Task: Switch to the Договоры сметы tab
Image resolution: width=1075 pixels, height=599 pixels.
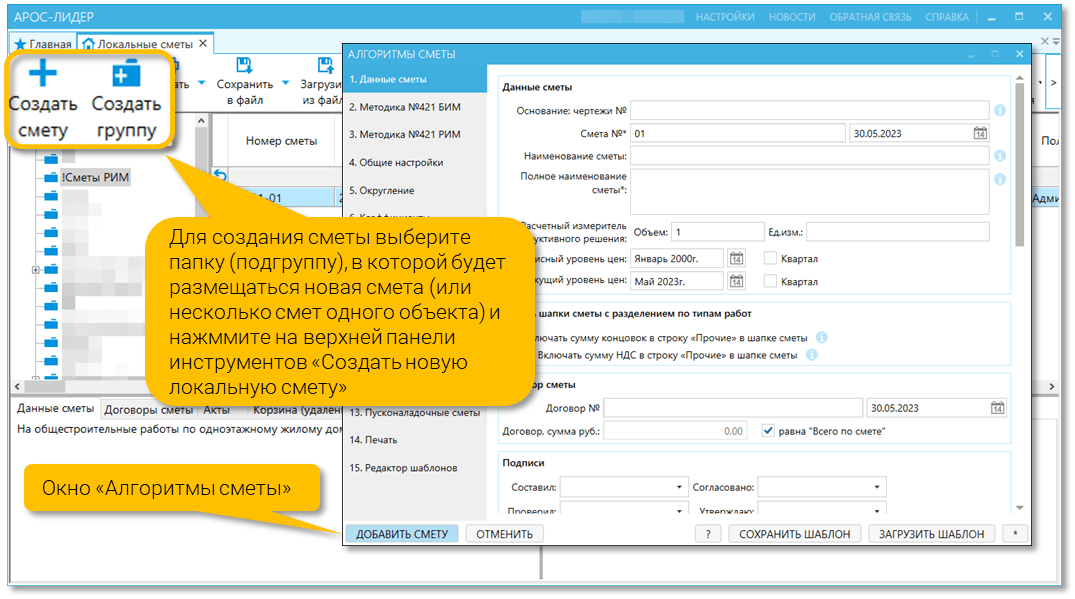Action: coord(148,410)
